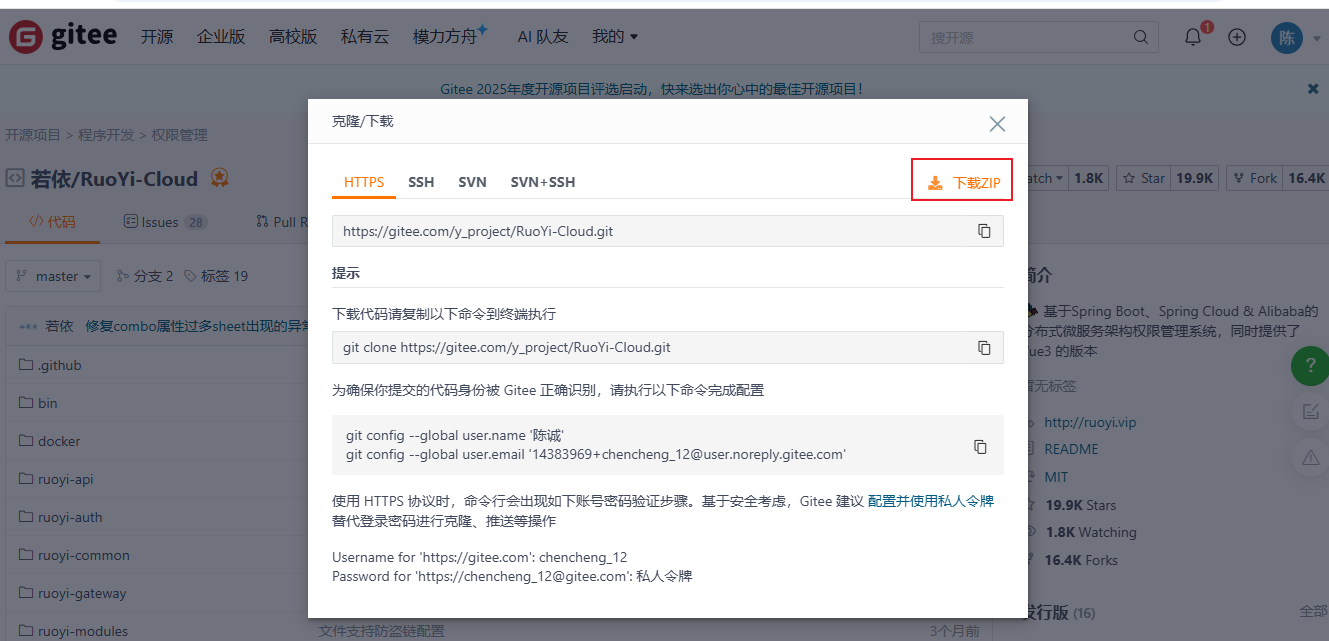This screenshot has width=1329, height=641.
Task: Copy the HTTPS repository URL
Action: [x=984, y=231]
